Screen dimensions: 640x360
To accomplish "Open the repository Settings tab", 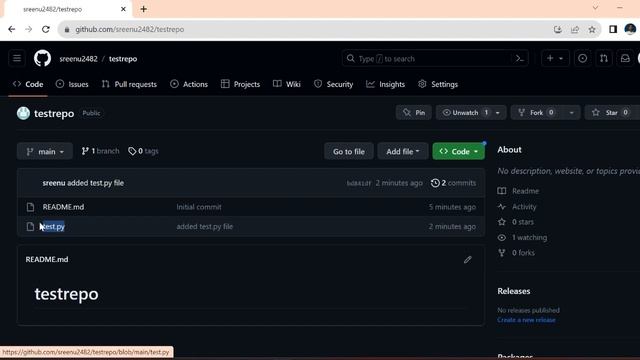I will pyautogui.click(x=438, y=84).
